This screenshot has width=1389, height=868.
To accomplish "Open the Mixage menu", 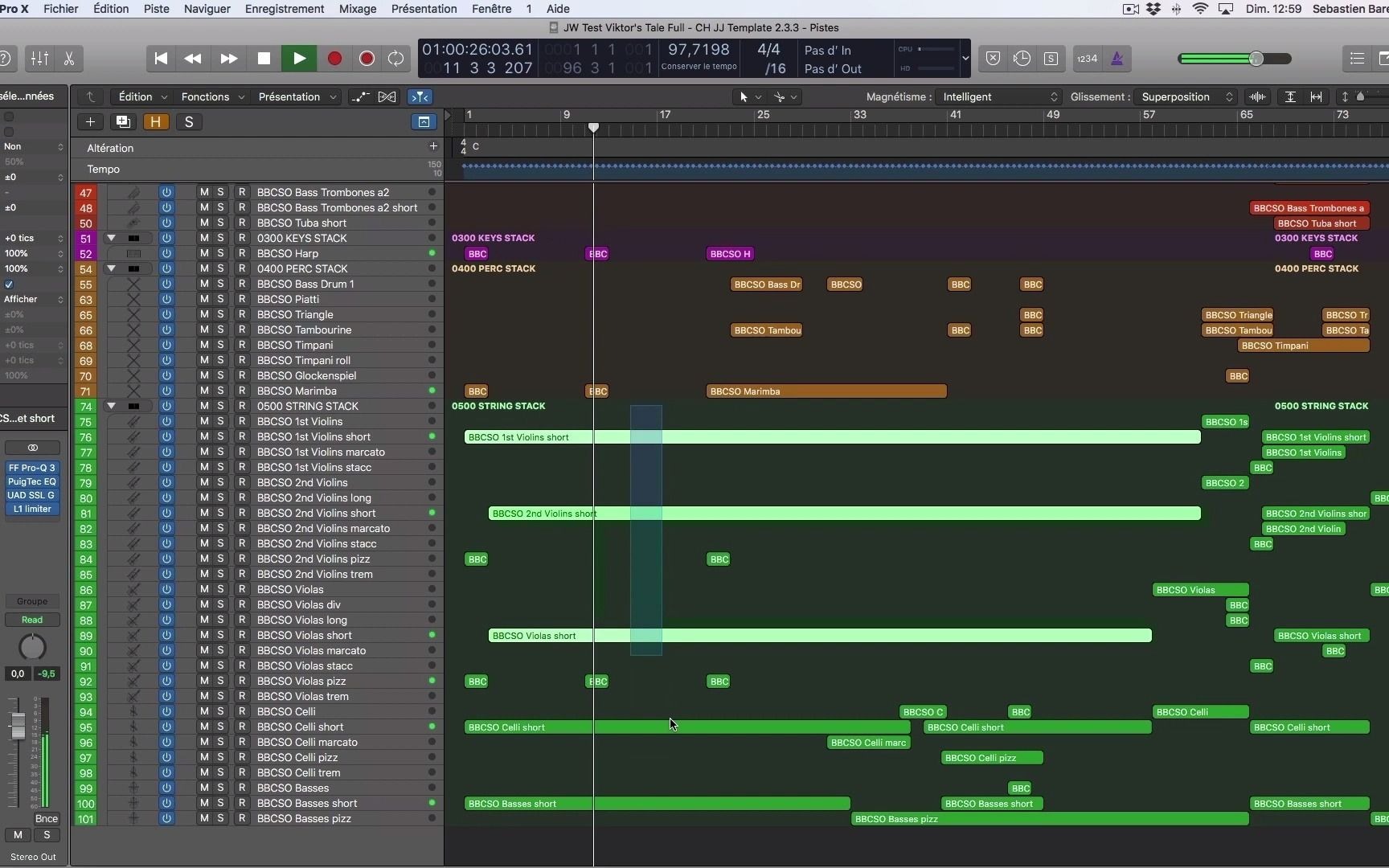I will (358, 9).
